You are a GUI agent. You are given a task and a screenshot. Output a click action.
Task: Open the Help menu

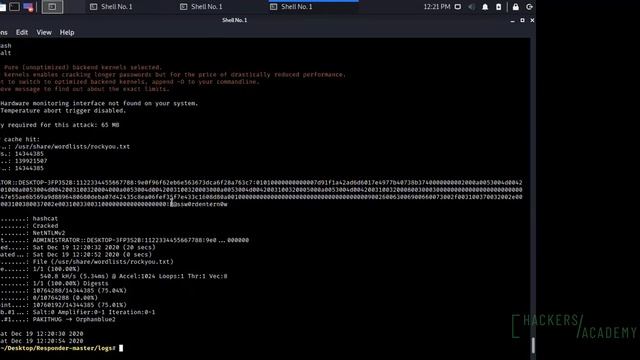(x=67, y=32)
